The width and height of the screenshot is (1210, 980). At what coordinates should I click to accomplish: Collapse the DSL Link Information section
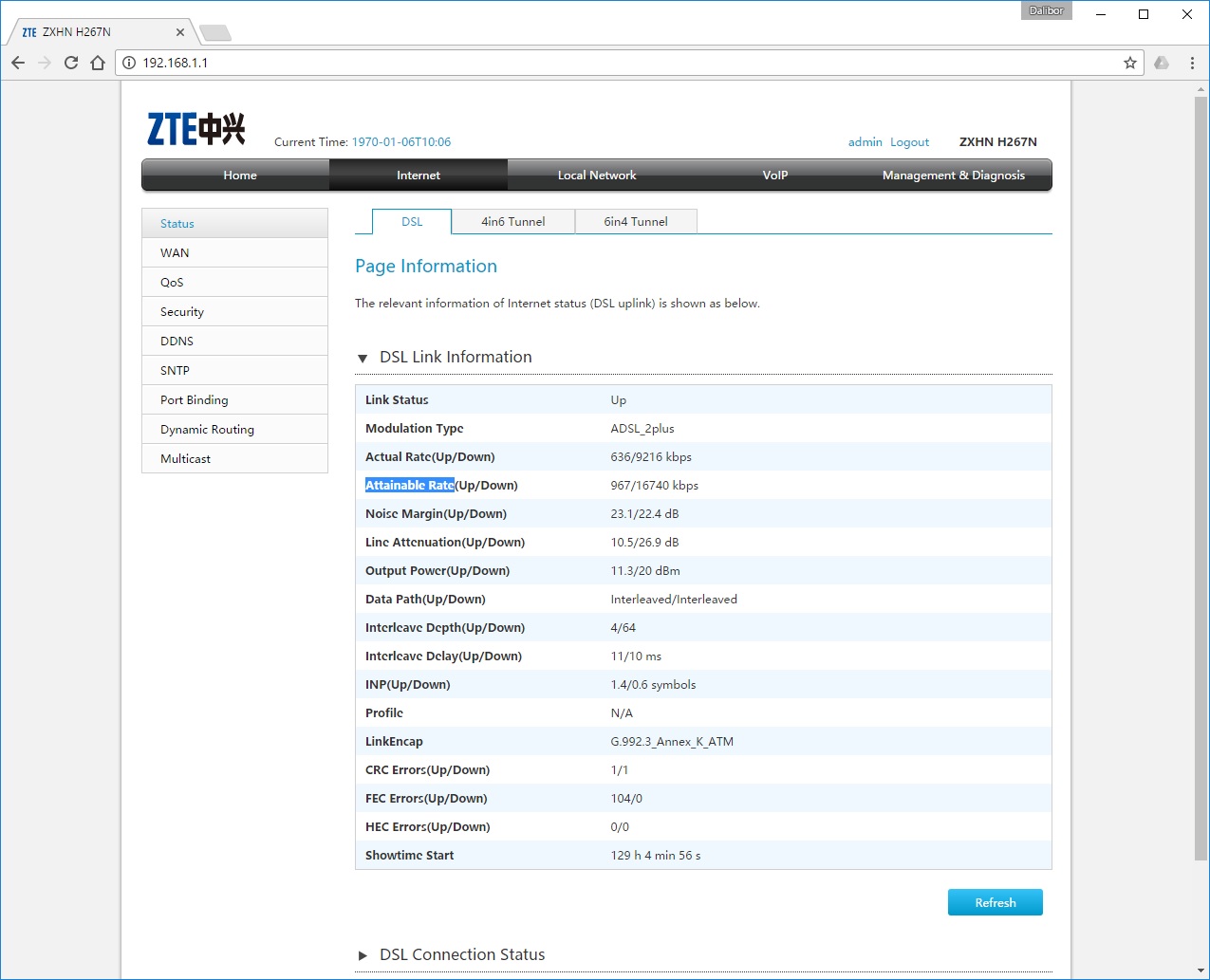pos(363,358)
